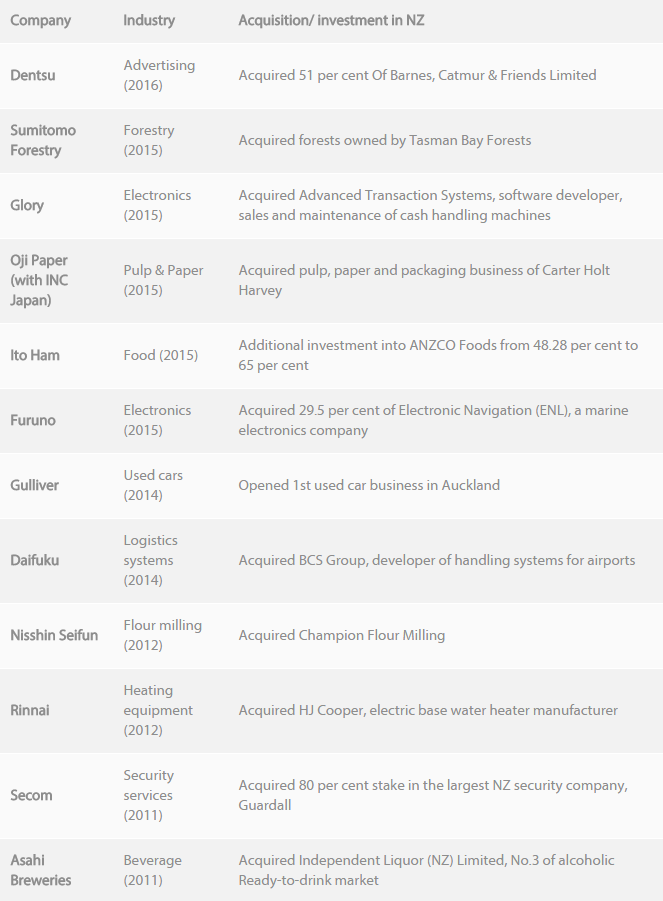Click the Furuno company name
663x901 pixels.
[x=33, y=420]
